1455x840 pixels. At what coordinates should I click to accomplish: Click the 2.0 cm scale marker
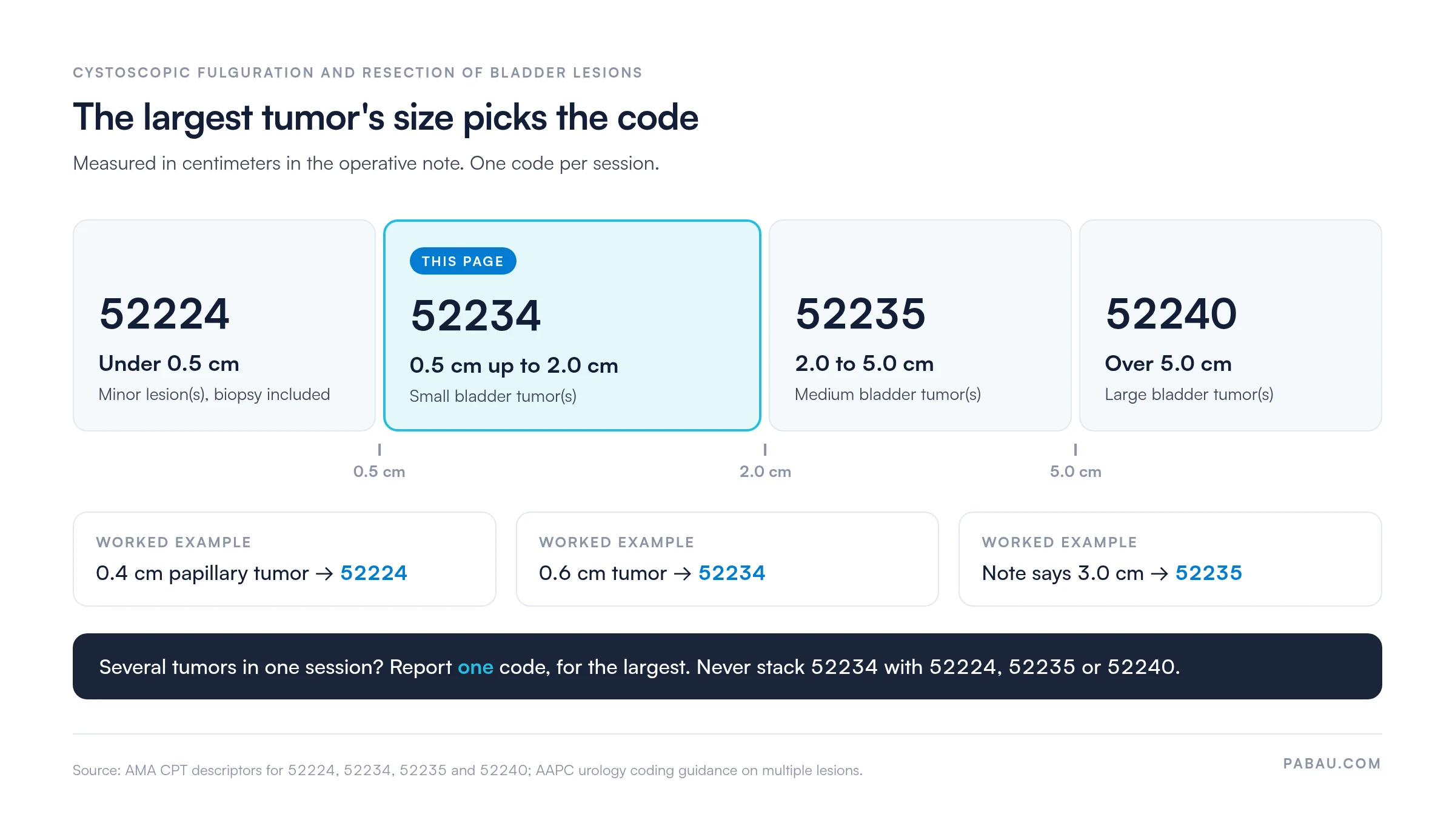[x=765, y=472]
